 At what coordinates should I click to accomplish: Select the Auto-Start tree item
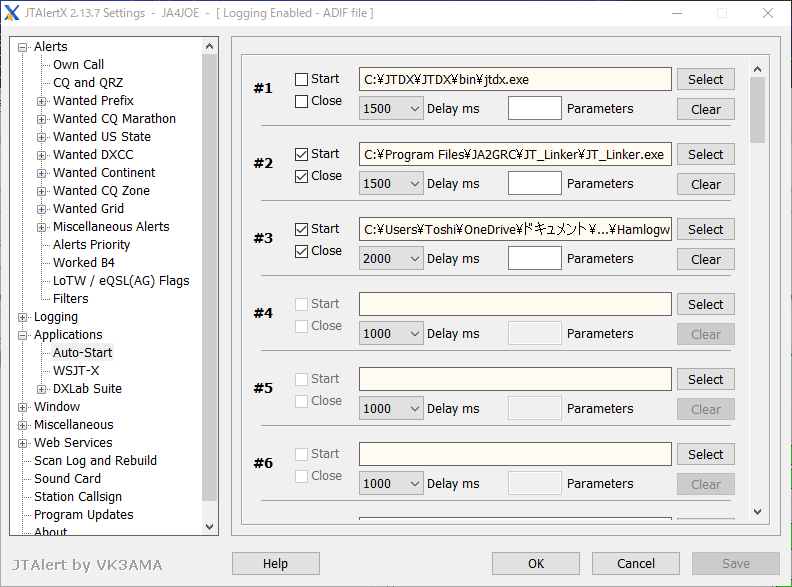tap(82, 353)
